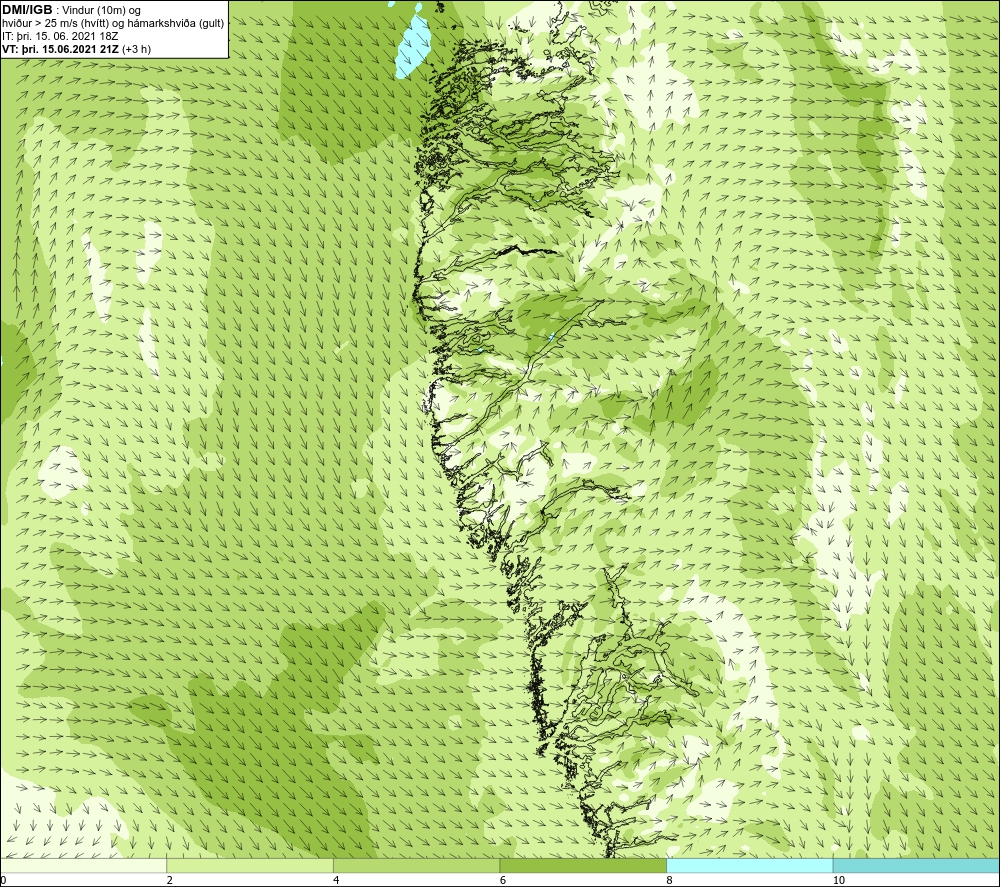Click the 'DMI/IGB : Vindur (10m) og' title line

(71, 10)
